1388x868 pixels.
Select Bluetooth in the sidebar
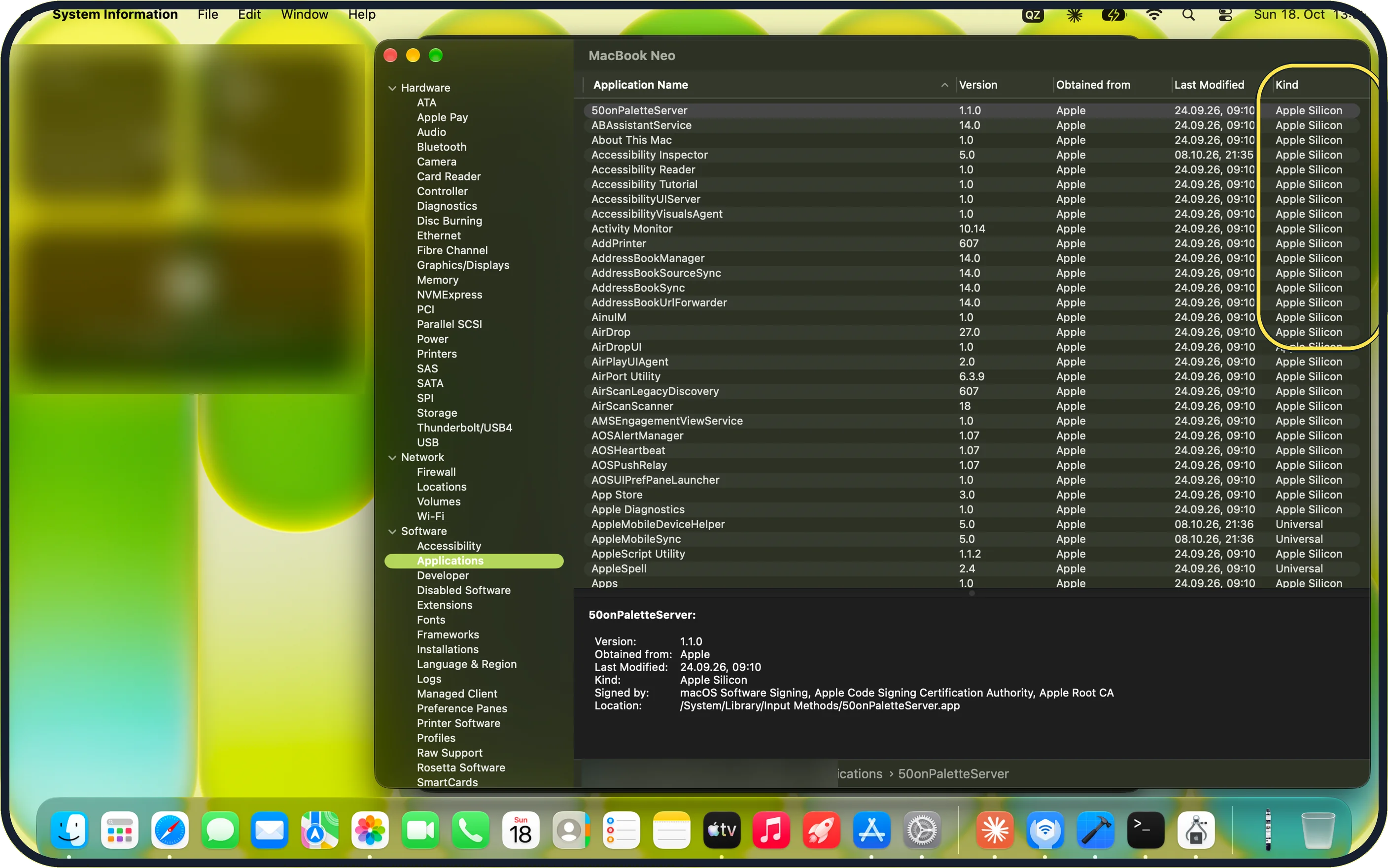tap(441, 147)
